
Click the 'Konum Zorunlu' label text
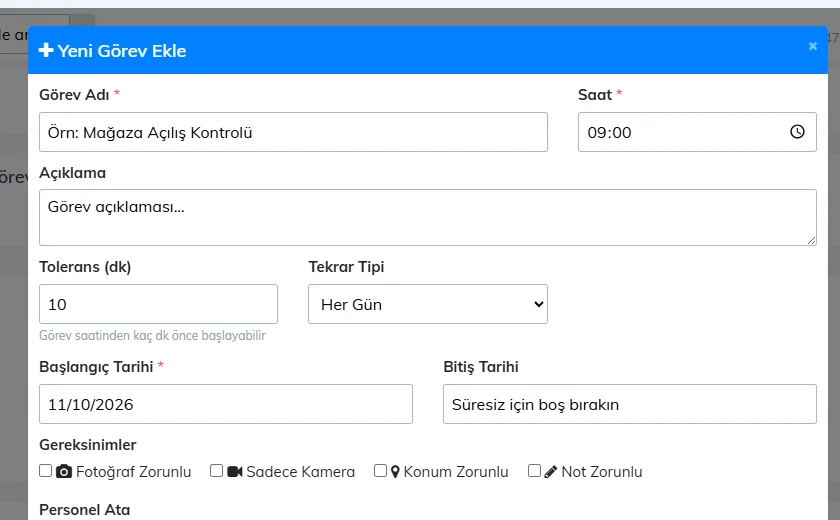pyautogui.click(x=456, y=472)
